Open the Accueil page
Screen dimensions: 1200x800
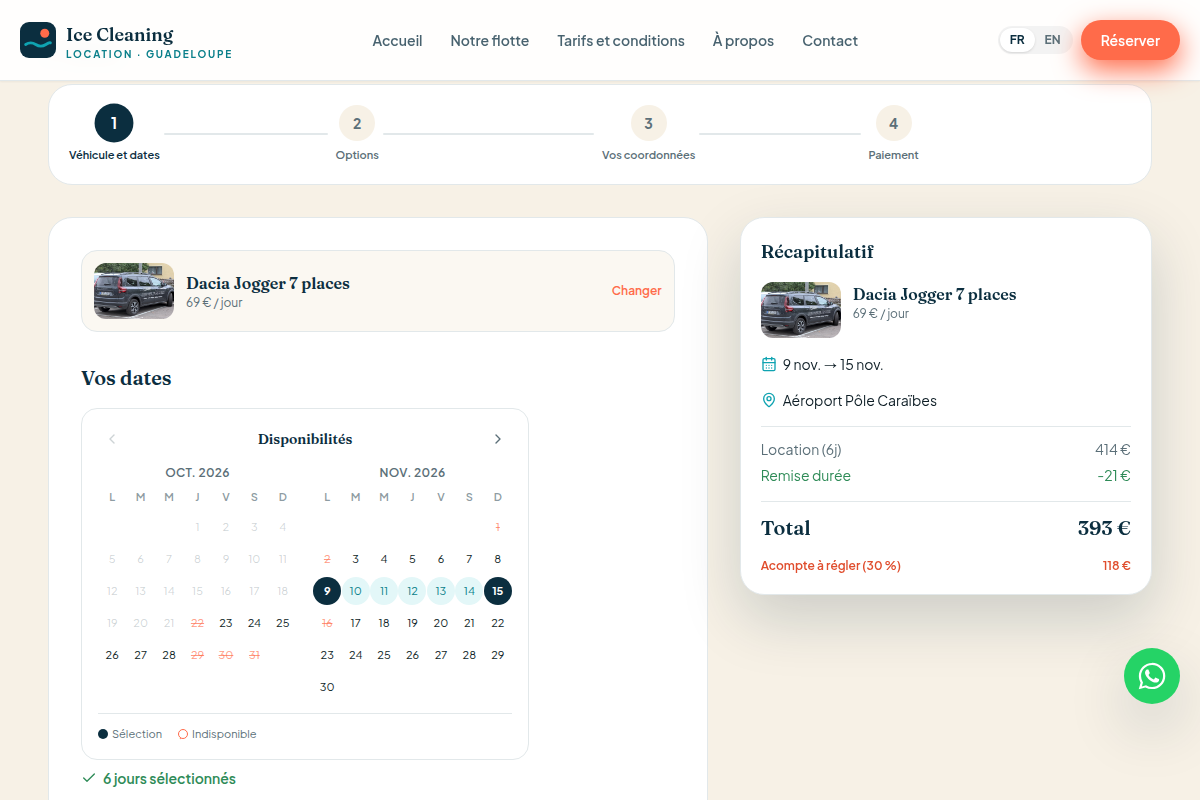point(397,41)
